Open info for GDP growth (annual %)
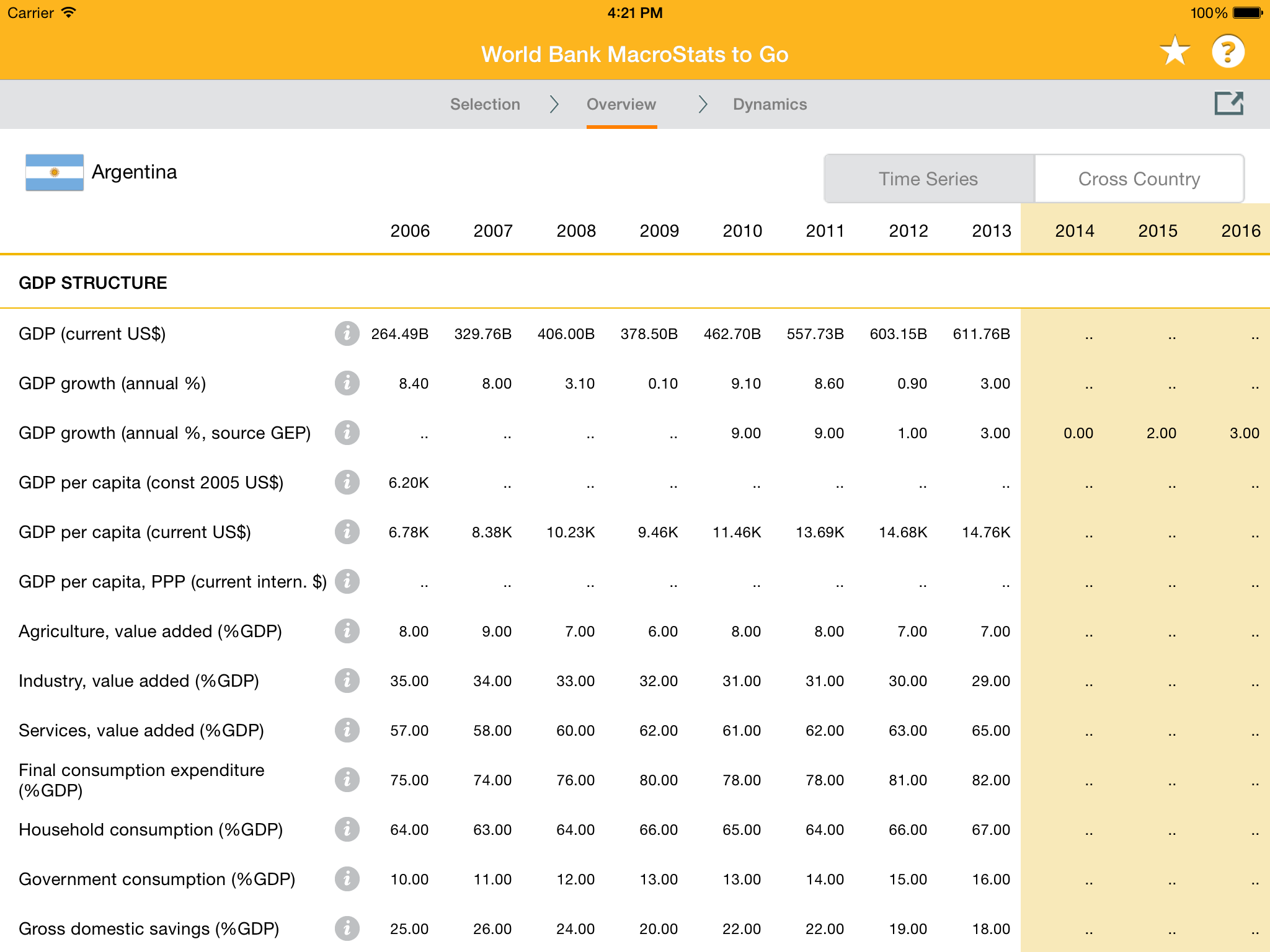Viewport: 1270px width, 952px height. (x=347, y=383)
